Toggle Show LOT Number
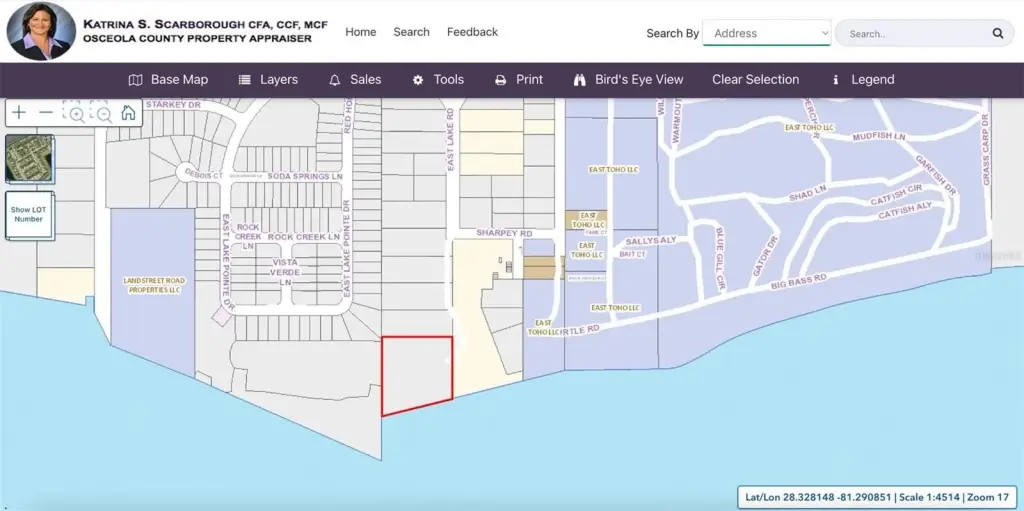Viewport: 1024px width, 511px height. (30, 215)
